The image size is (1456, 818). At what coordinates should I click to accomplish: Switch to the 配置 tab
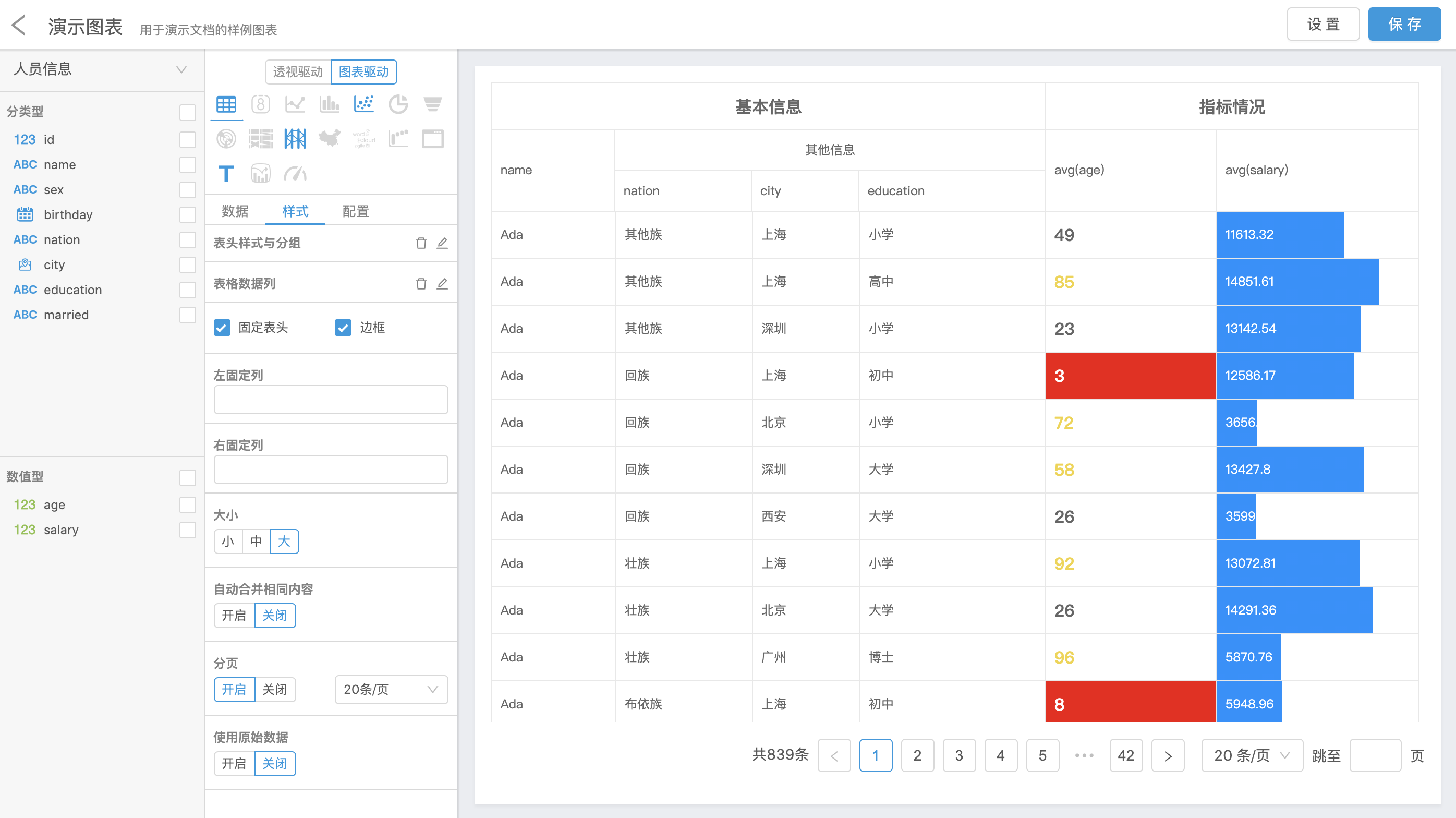(356, 211)
